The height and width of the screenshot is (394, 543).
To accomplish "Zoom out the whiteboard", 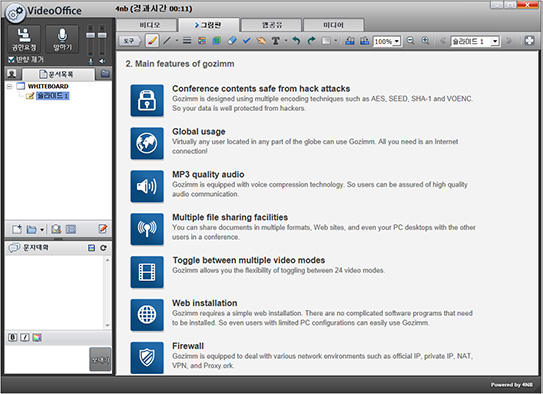I will click(x=410, y=41).
